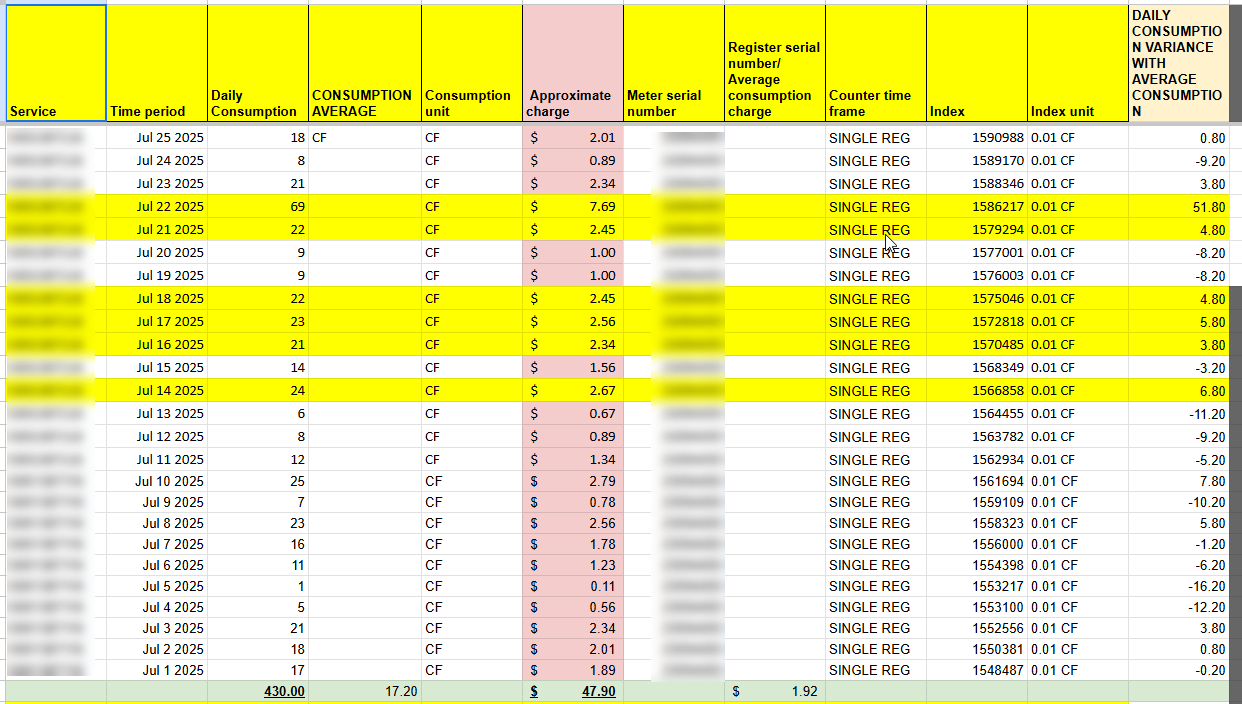The height and width of the screenshot is (704, 1242).
Task: Click the Counter time frame header
Action: tap(876, 63)
